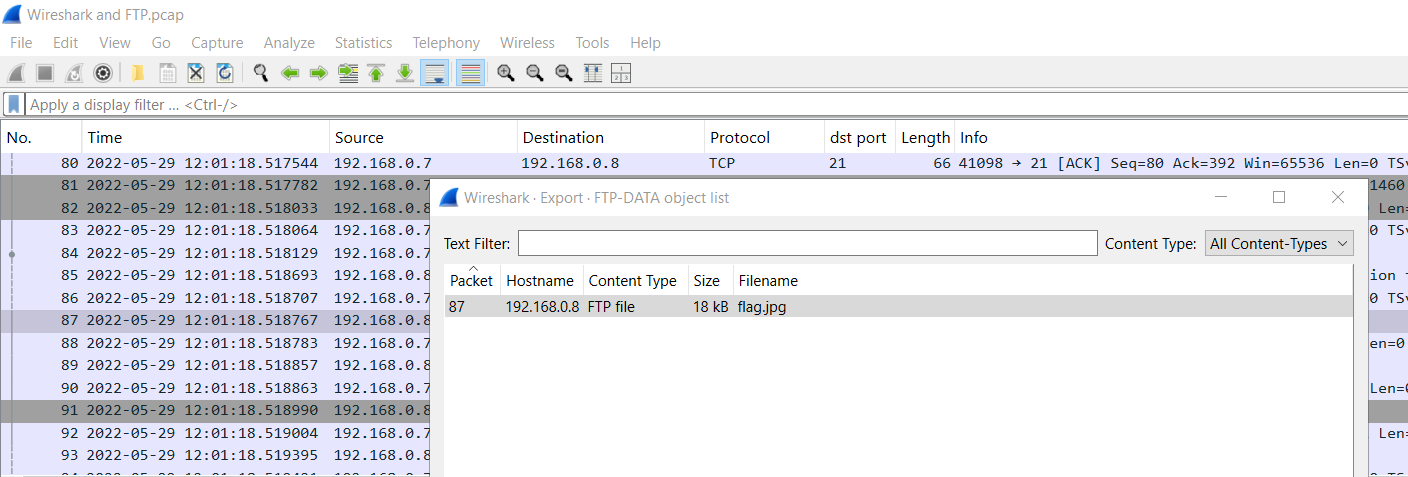Zoom out main window text
Image resolution: width=1408 pixels, height=477 pixels.
535,73
